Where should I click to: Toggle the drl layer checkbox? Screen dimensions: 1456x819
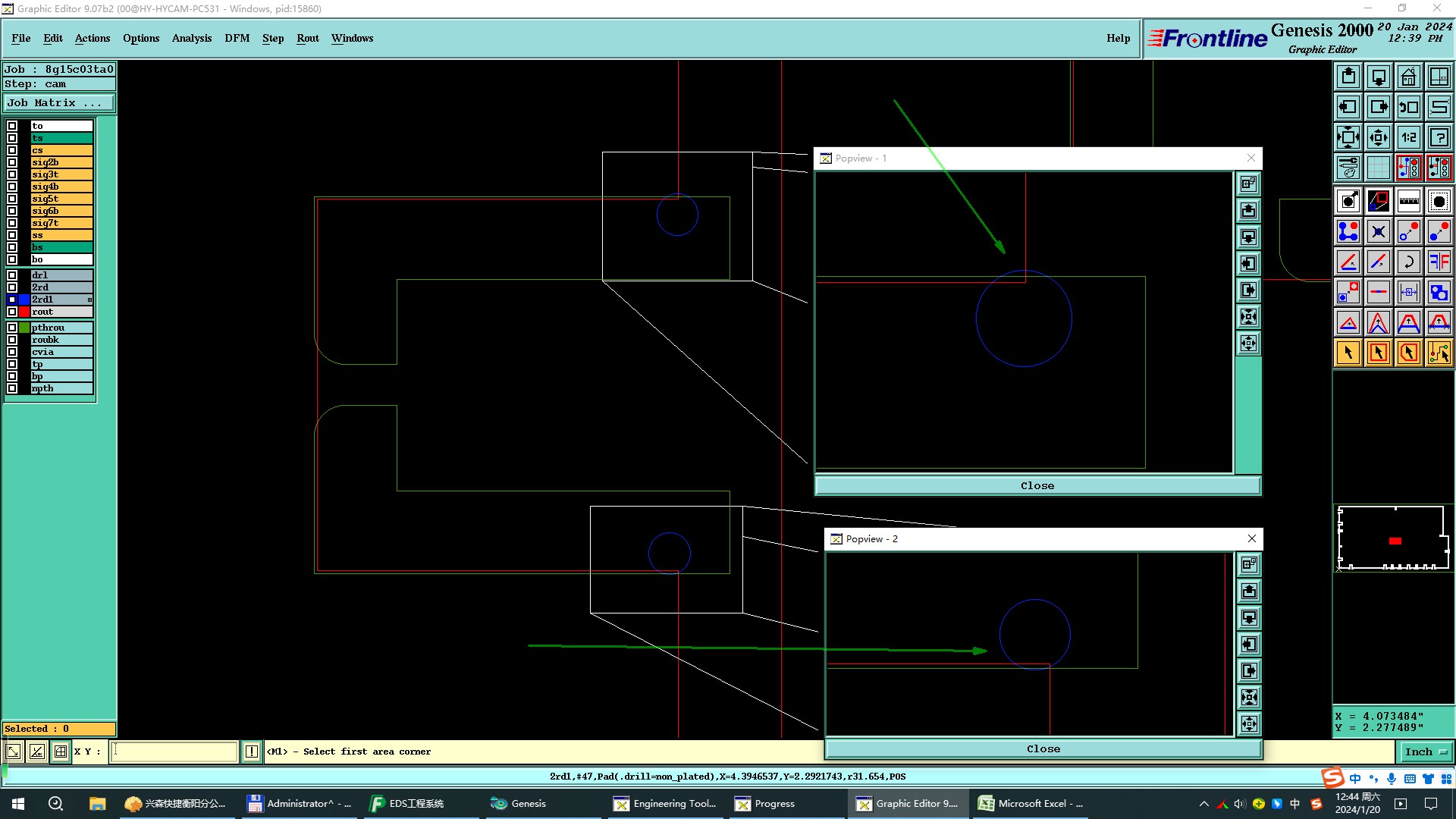coord(12,275)
